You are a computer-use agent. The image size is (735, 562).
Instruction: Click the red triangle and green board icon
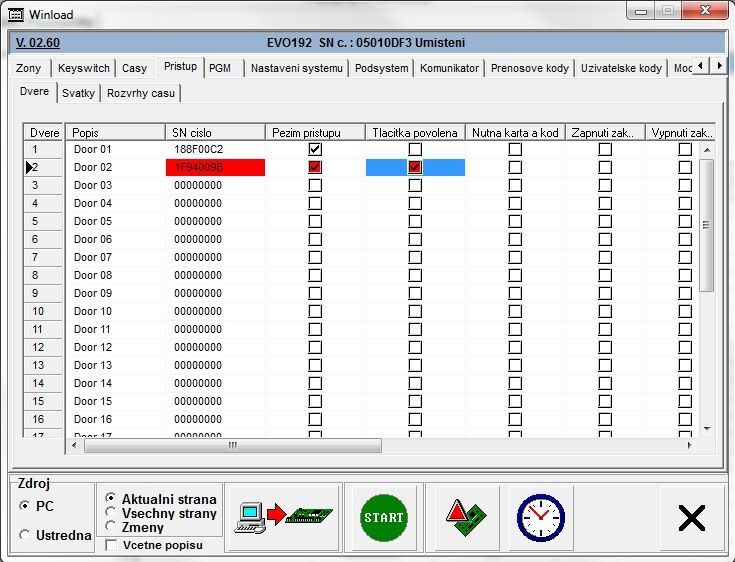tap(466, 516)
